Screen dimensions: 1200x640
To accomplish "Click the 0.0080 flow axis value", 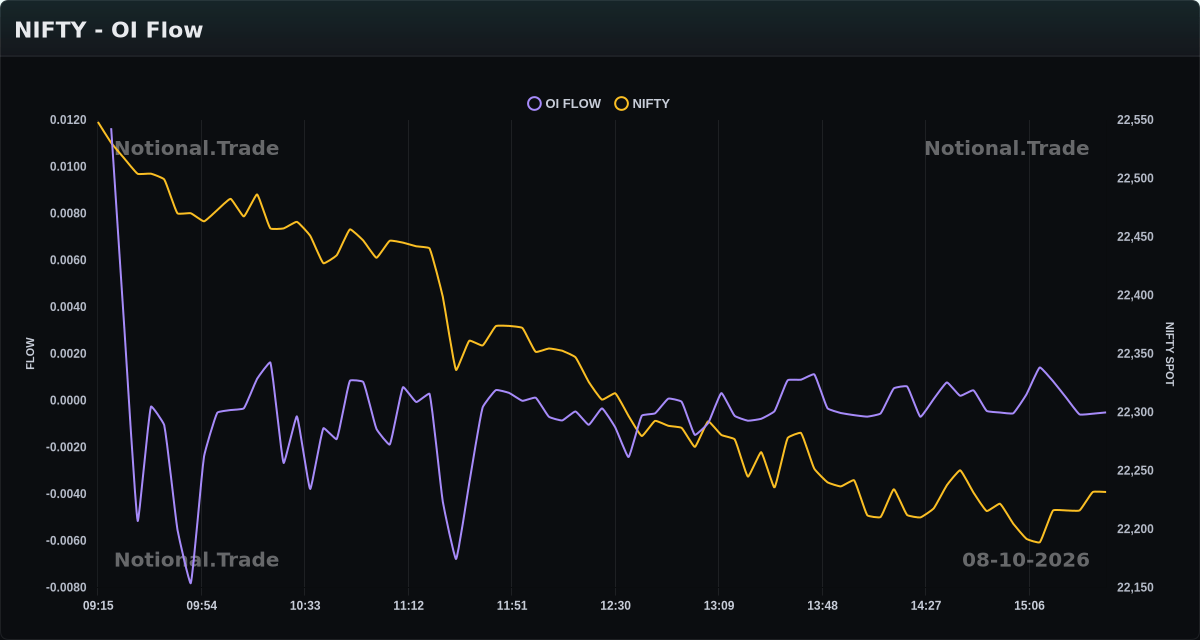I will [68, 214].
